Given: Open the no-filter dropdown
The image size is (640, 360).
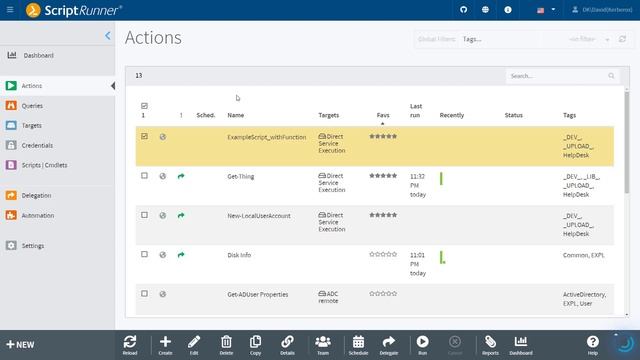Looking at the screenshot, I should click(589, 39).
